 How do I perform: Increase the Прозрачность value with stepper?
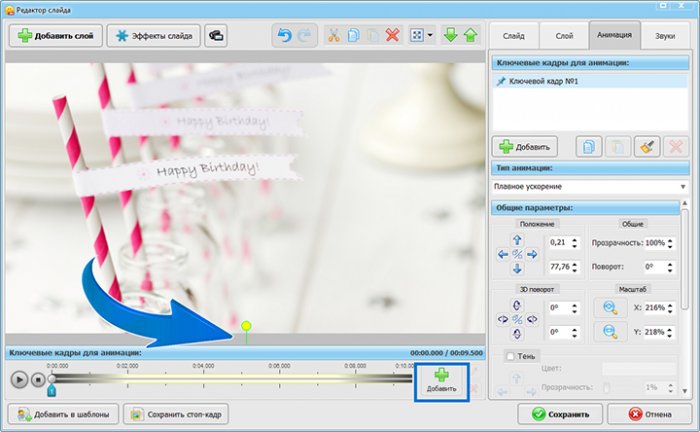[x=673, y=240]
